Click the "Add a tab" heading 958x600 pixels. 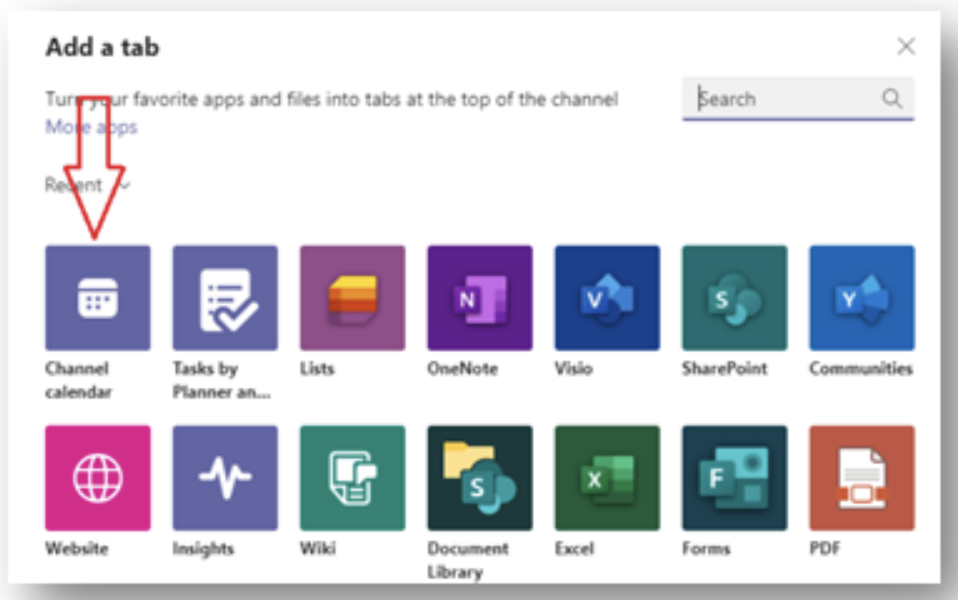pyautogui.click(x=102, y=47)
